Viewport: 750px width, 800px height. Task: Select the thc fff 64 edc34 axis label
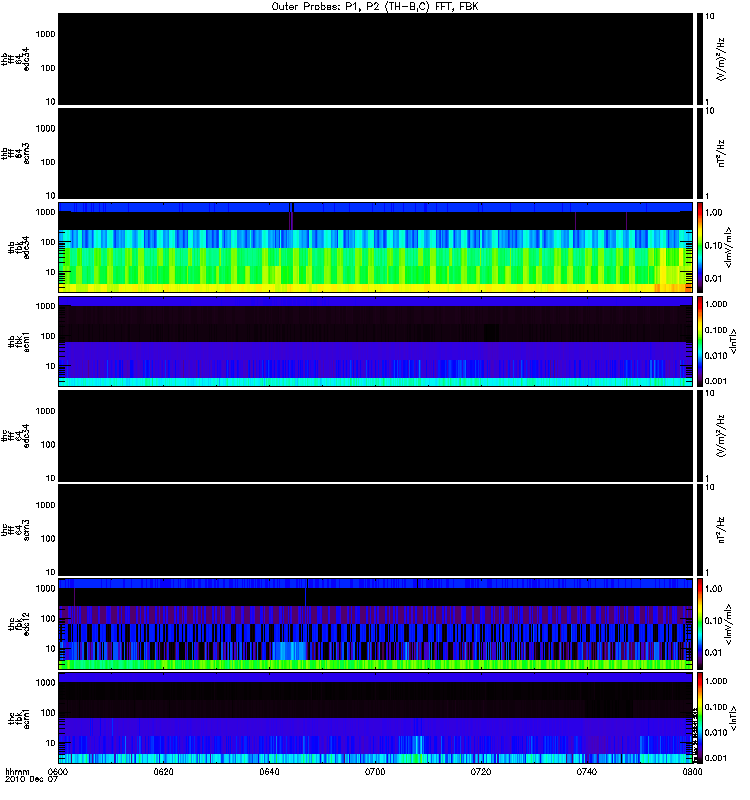(x=15, y=436)
